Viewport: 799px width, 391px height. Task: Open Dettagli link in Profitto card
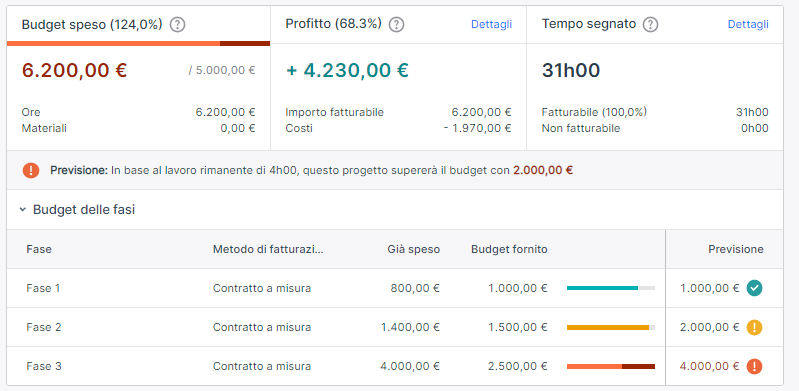(x=491, y=24)
